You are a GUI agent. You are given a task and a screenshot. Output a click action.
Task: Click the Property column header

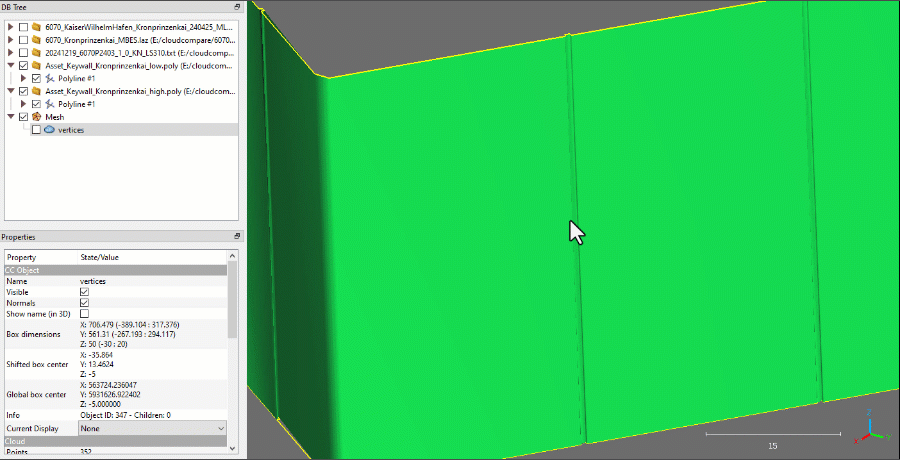click(x=41, y=257)
